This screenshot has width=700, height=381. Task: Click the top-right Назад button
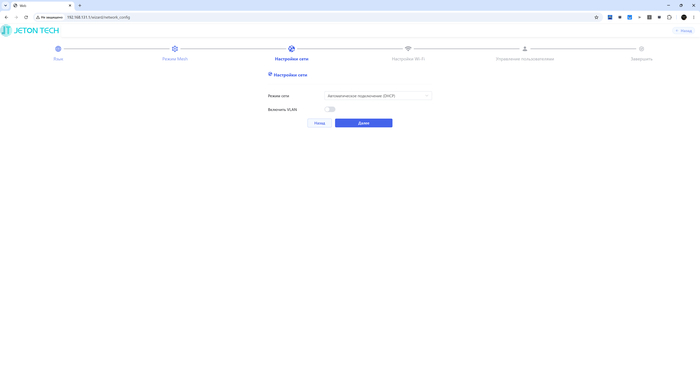683,31
